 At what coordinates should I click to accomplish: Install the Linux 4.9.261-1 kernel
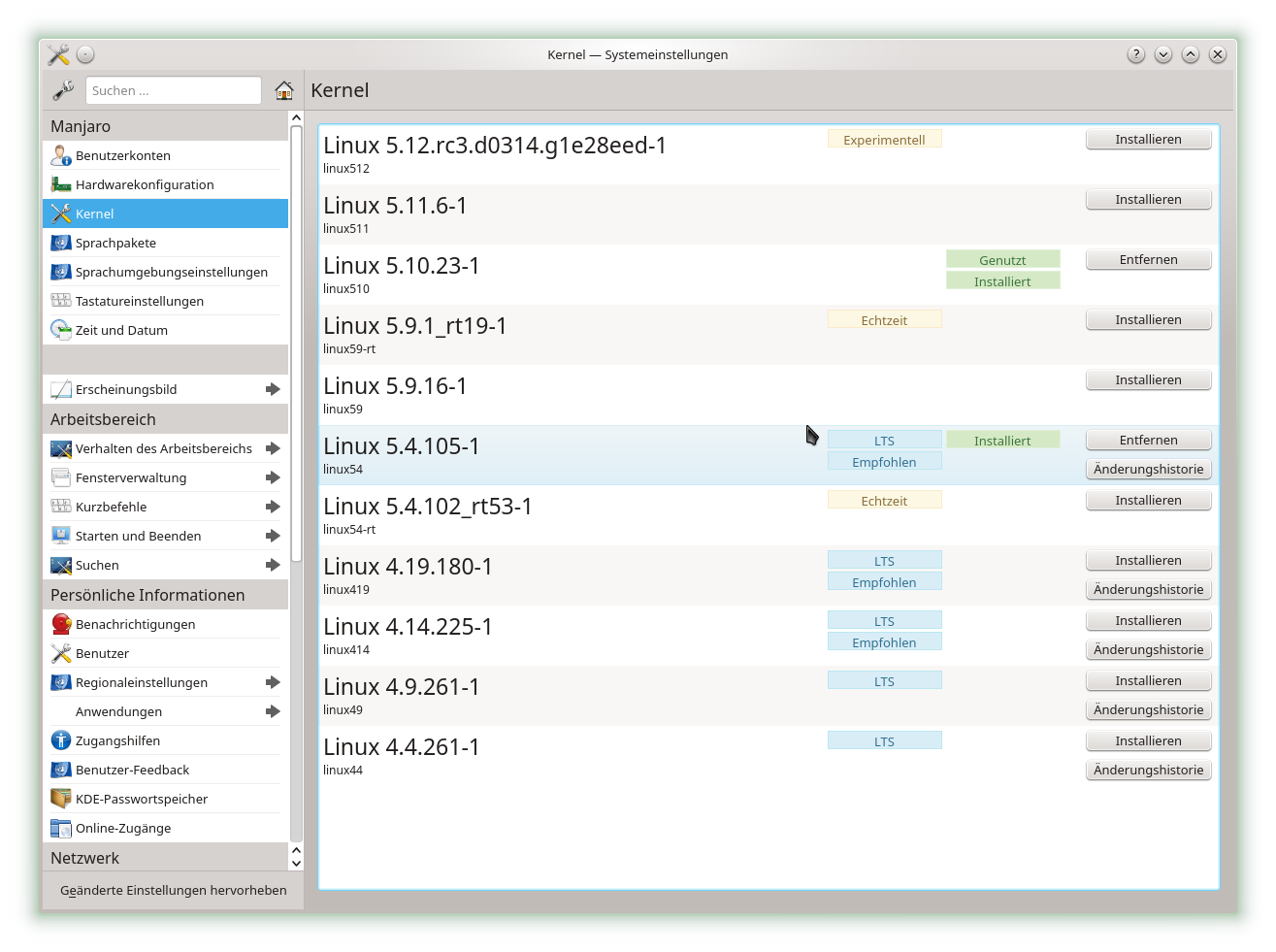pos(1148,680)
